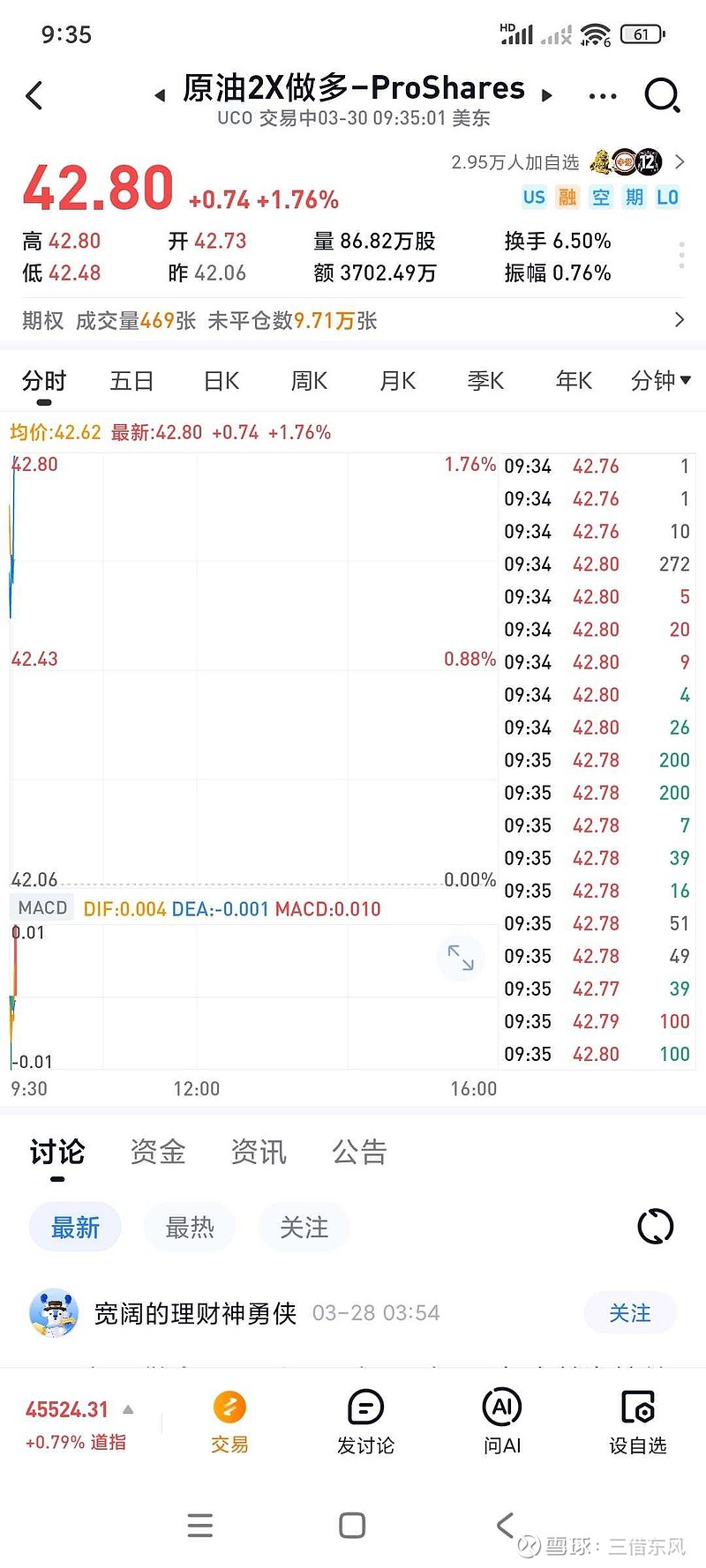Image resolution: width=706 pixels, height=1568 pixels.
Task: Open 宽阔的理财神勇侠 avatar
Action: 54,1312
